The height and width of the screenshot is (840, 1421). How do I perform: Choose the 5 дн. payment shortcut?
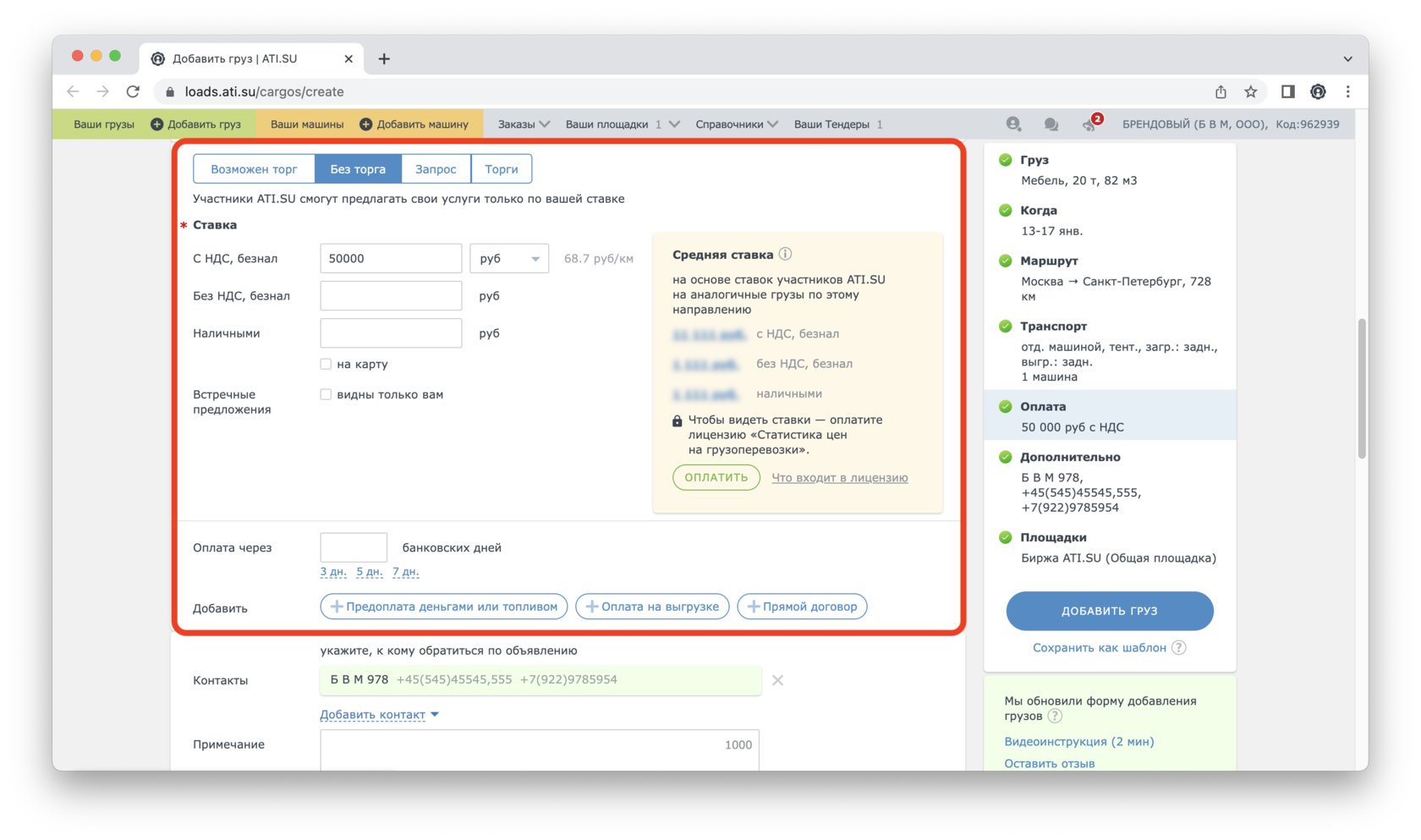tap(370, 572)
